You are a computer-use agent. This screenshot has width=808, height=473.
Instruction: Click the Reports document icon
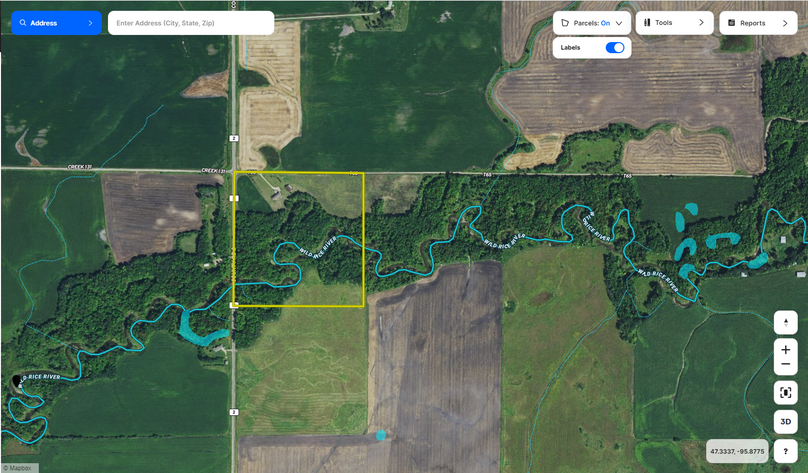coord(731,23)
